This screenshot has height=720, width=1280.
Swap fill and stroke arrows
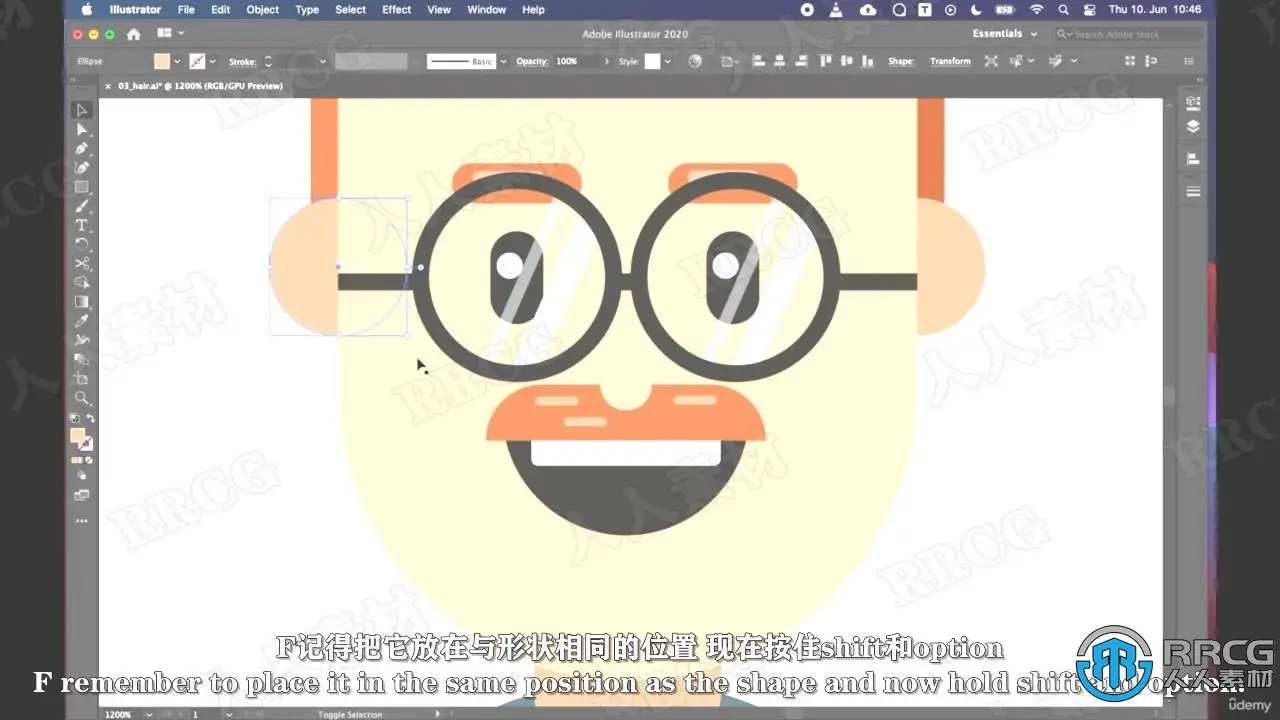90,418
